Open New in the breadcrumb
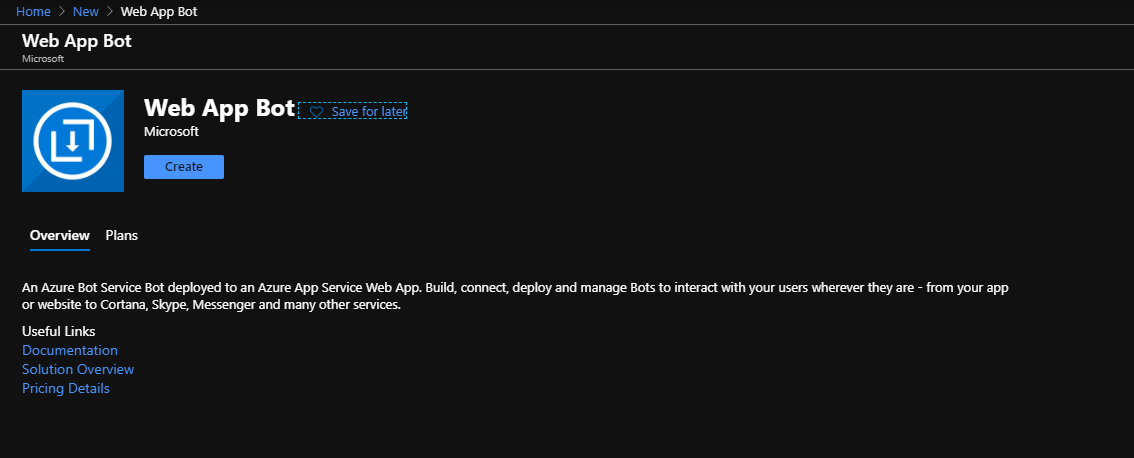The height and width of the screenshot is (458, 1134). click(86, 12)
